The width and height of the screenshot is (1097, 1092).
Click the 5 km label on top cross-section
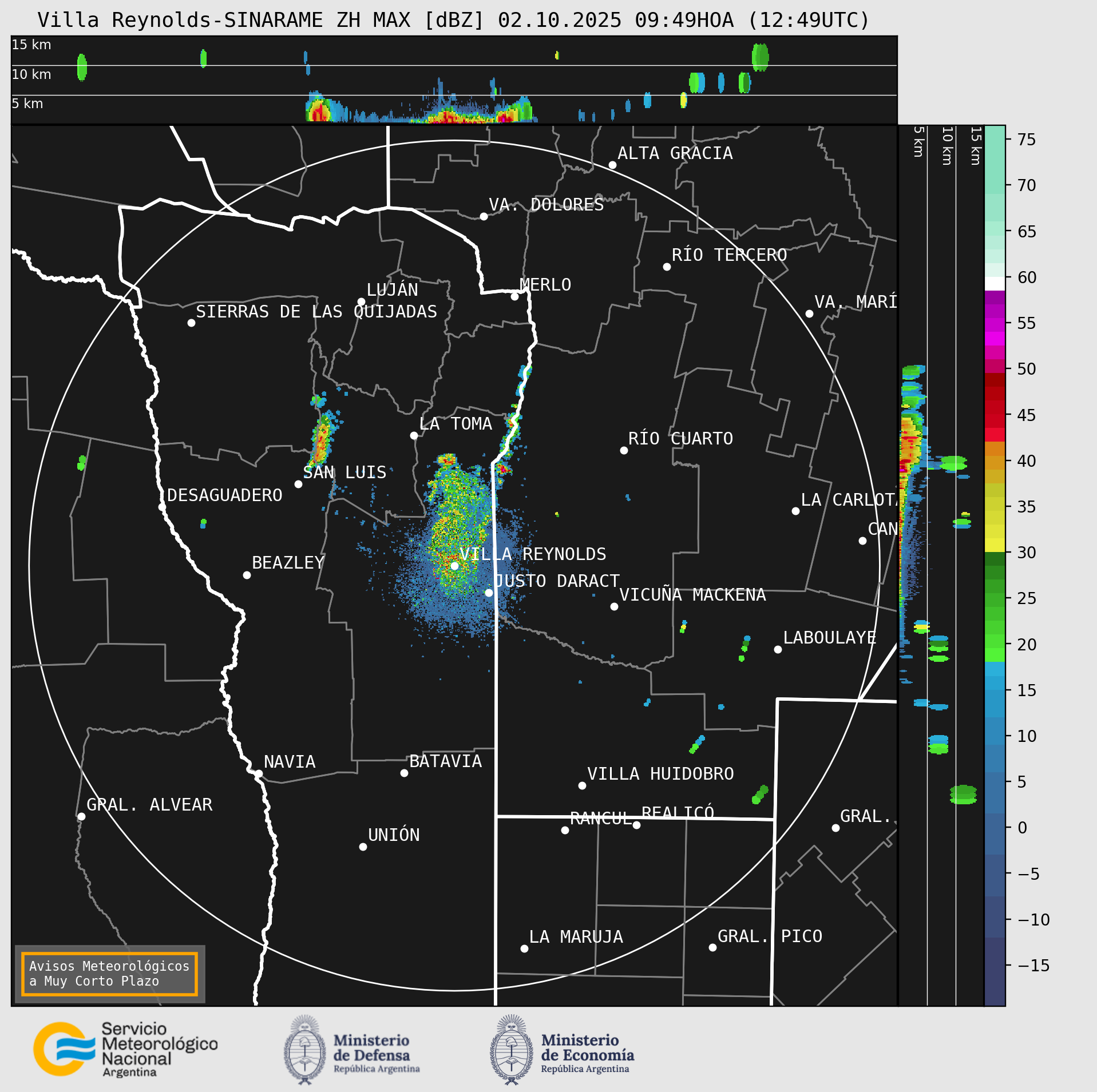point(27,104)
